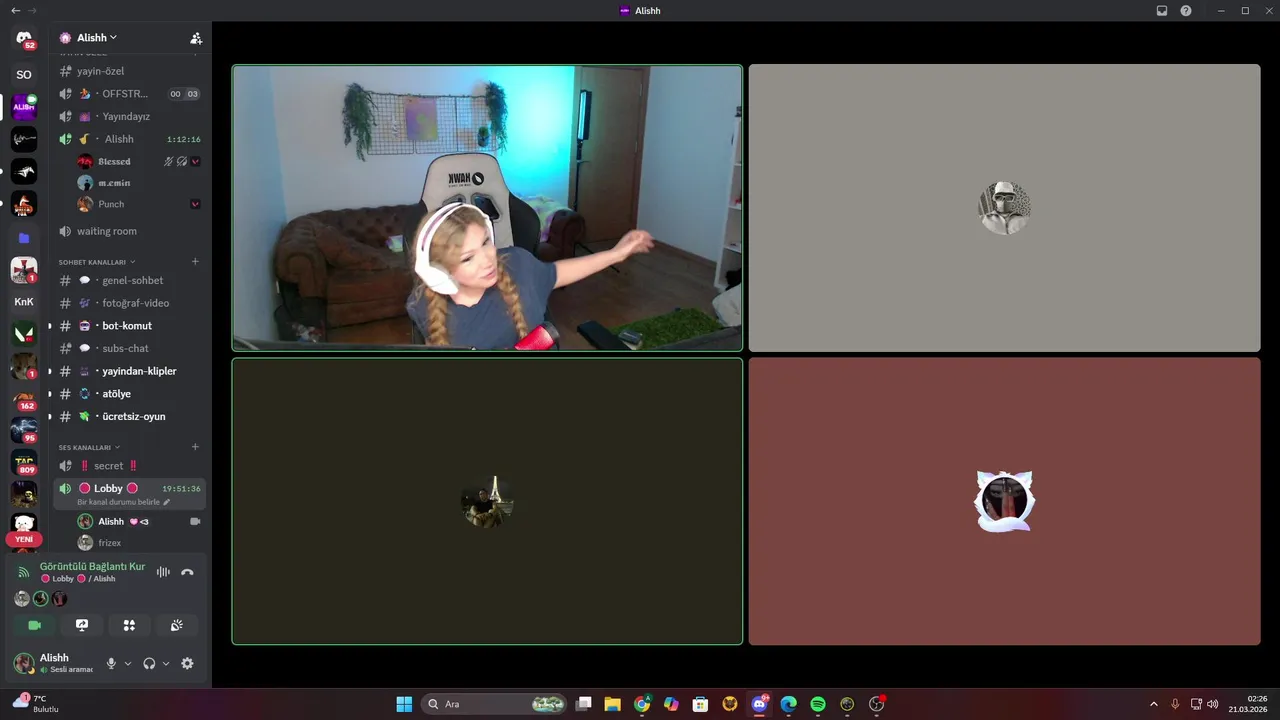Open the fotoğraf-video channel
The image size is (1280, 720).
130,303
